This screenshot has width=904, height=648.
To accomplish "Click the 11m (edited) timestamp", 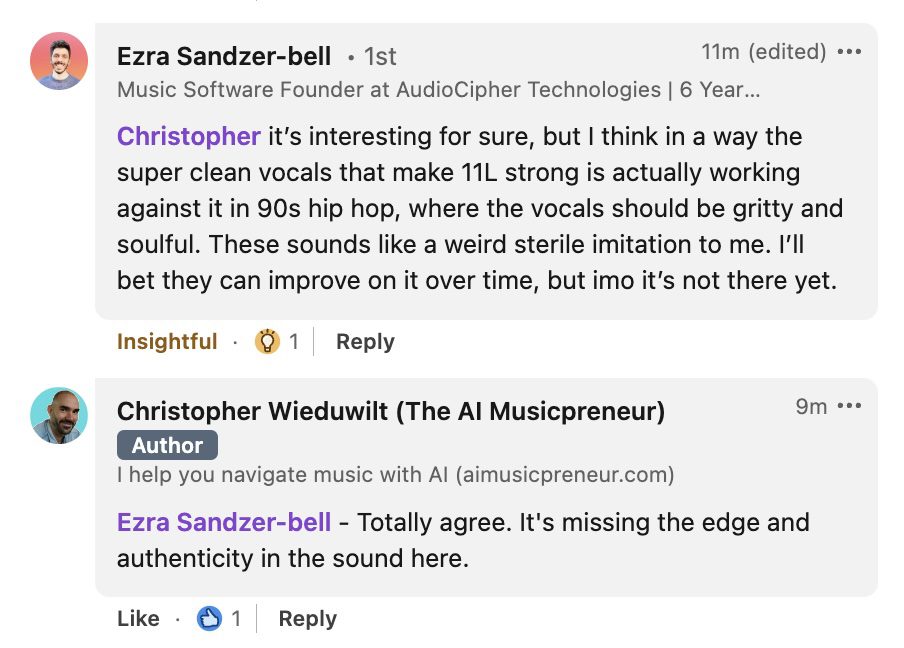I will tap(763, 52).
